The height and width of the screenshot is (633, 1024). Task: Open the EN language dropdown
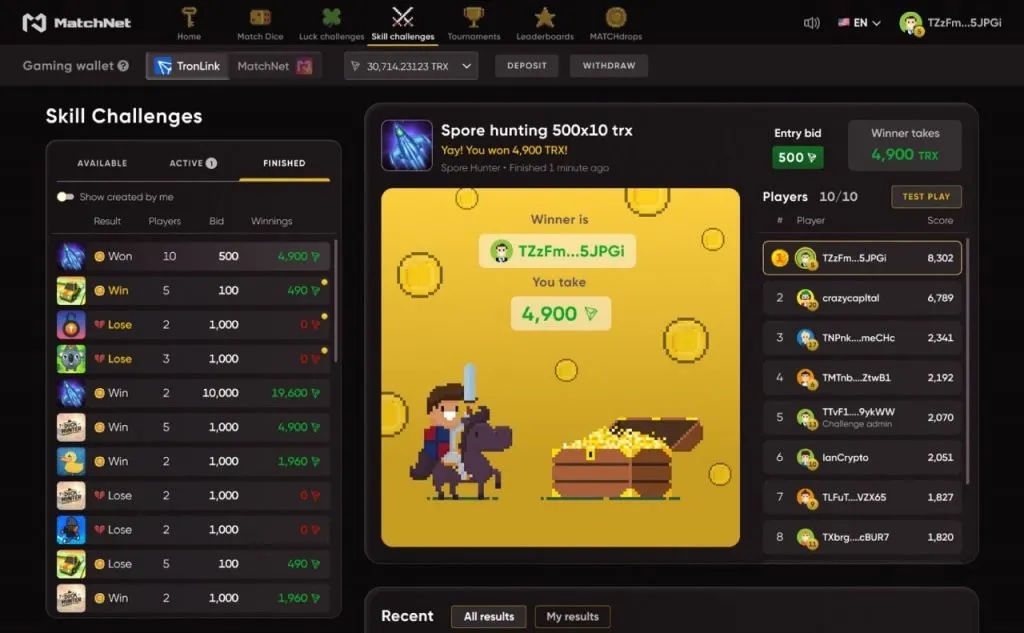(859, 23)
